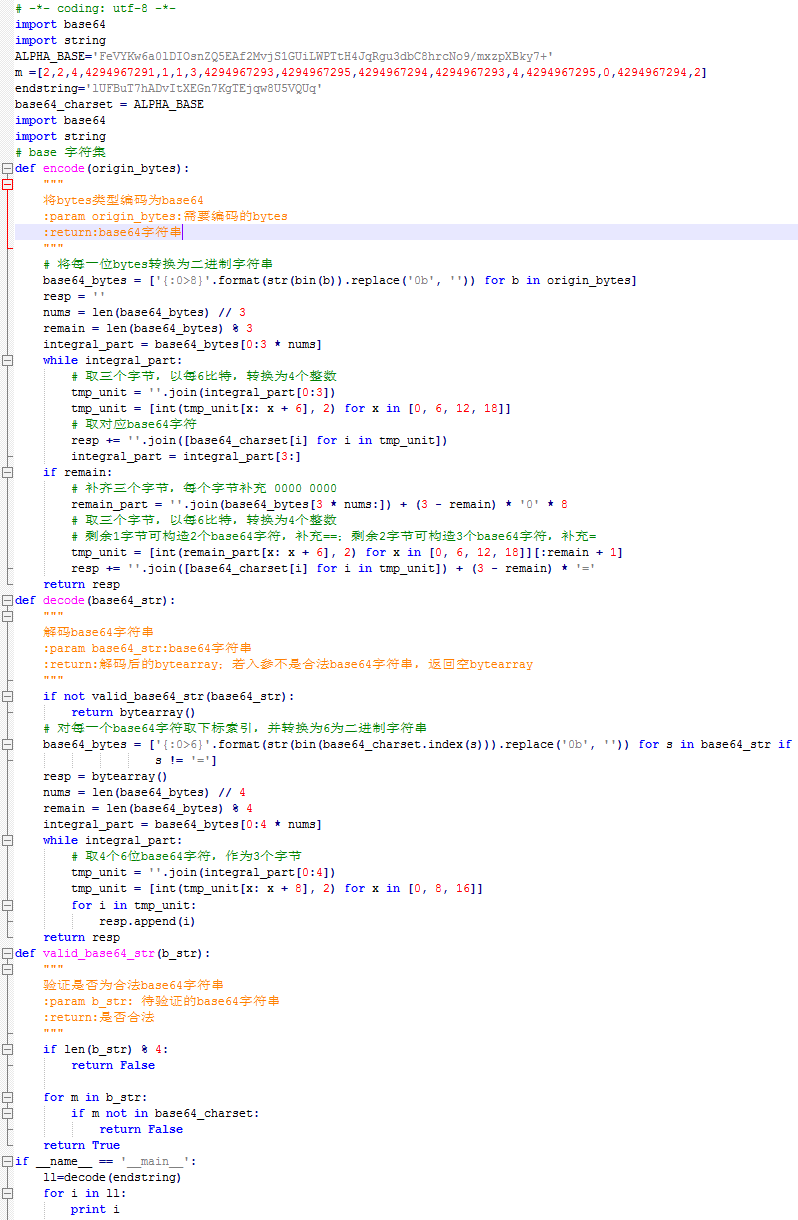The image size is (798, 1220).
Task: Fold the 'for m in b_str' loop
Action: coord(7,1097)
